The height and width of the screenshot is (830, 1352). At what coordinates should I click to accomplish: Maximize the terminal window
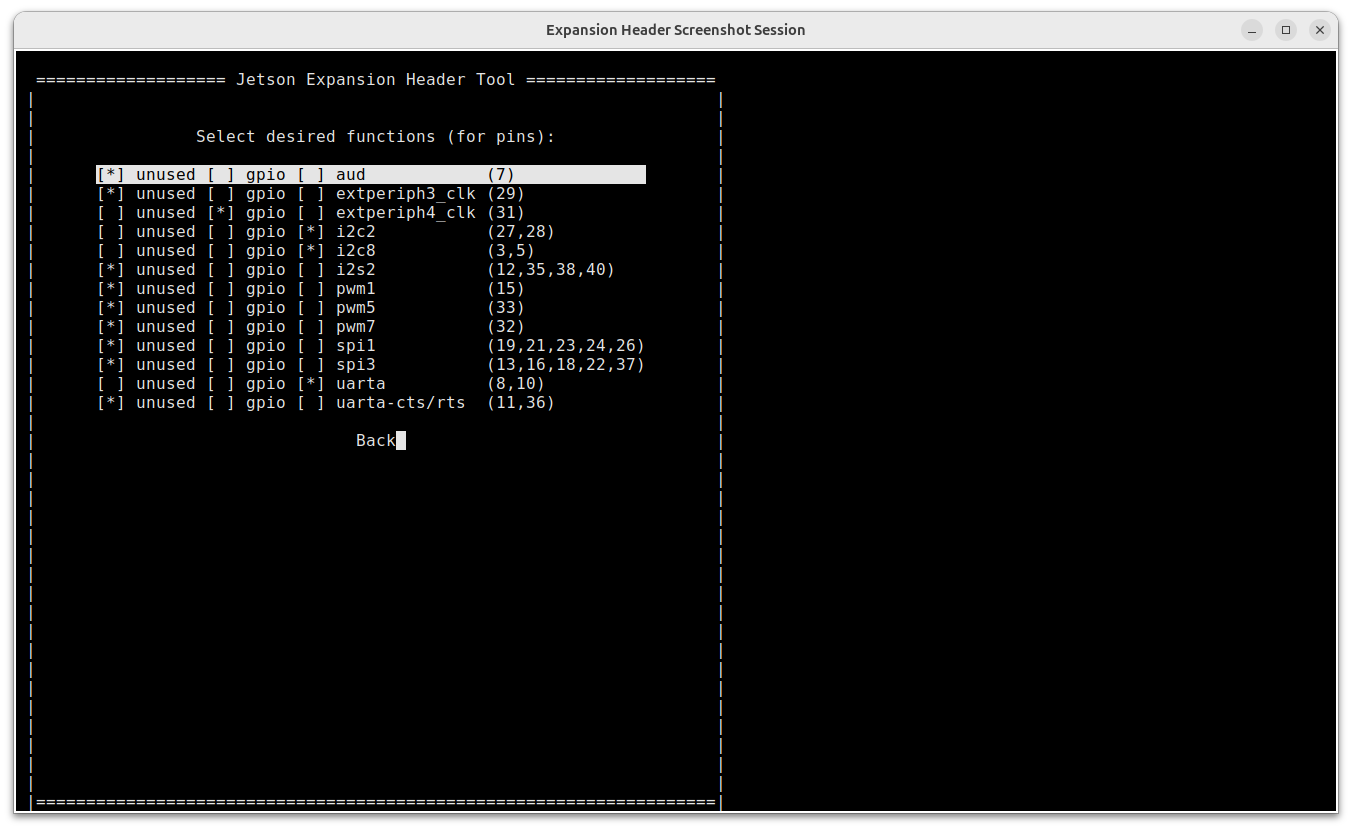click(1286, 30)
